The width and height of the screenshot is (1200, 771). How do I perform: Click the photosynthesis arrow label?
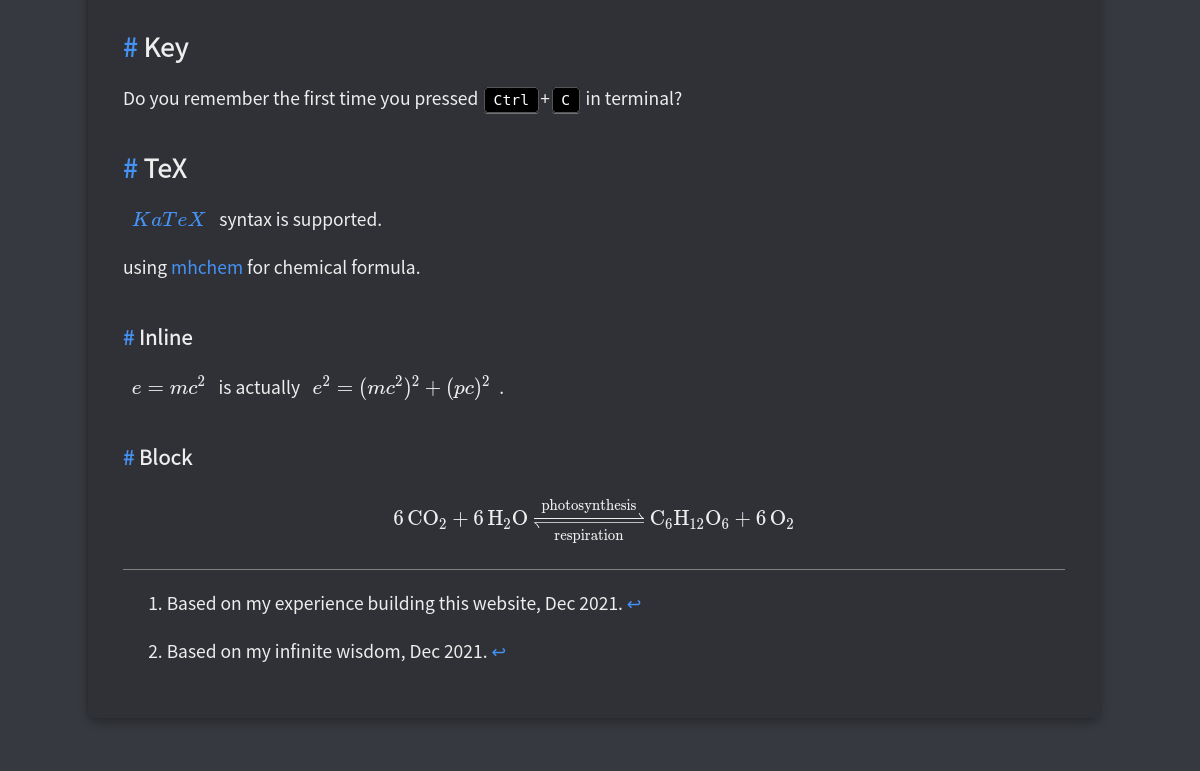[x=589, y=505]
